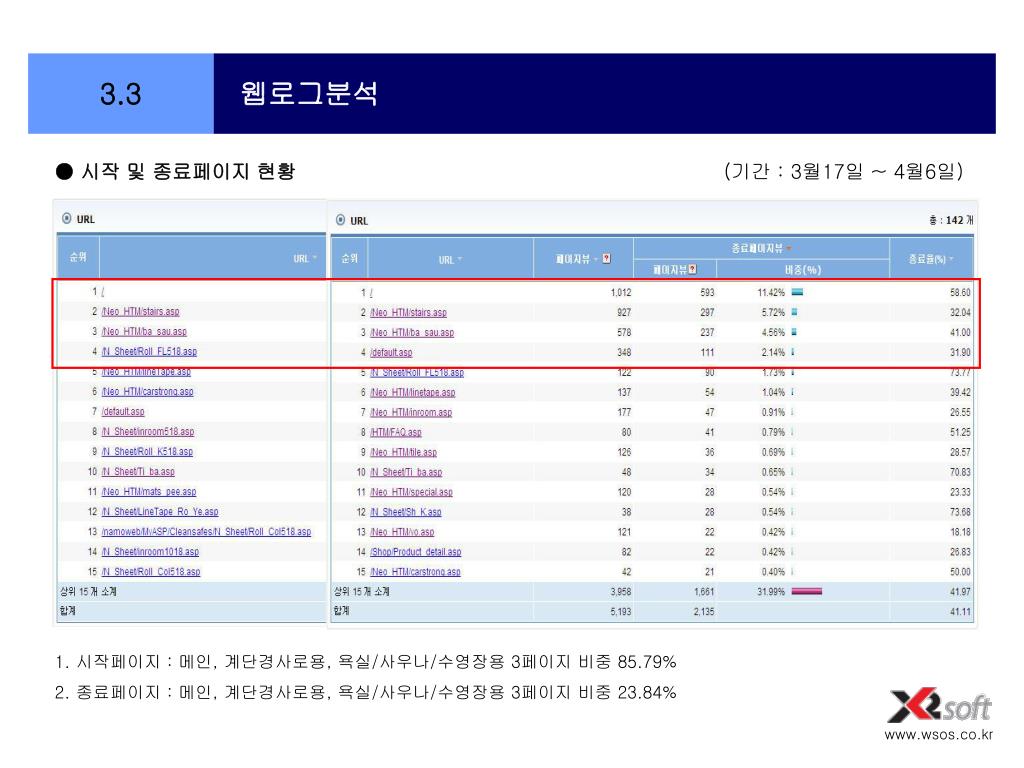Image resolution: width=1024 pixels, height=768 pixels.
Task: Click the exit rate value 73.77
Action: pos(960,372)
